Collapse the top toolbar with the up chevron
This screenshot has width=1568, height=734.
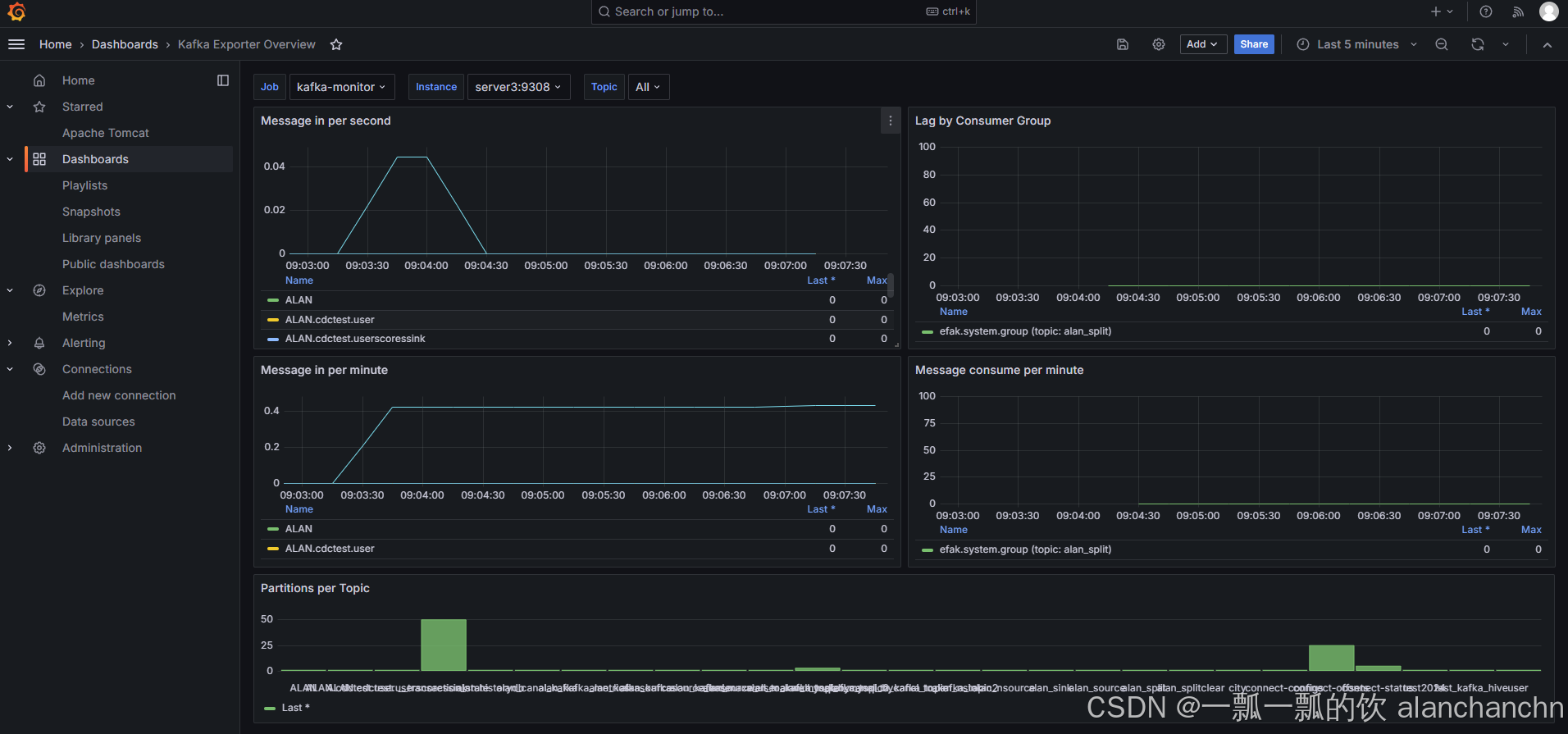click(1547, 44)
